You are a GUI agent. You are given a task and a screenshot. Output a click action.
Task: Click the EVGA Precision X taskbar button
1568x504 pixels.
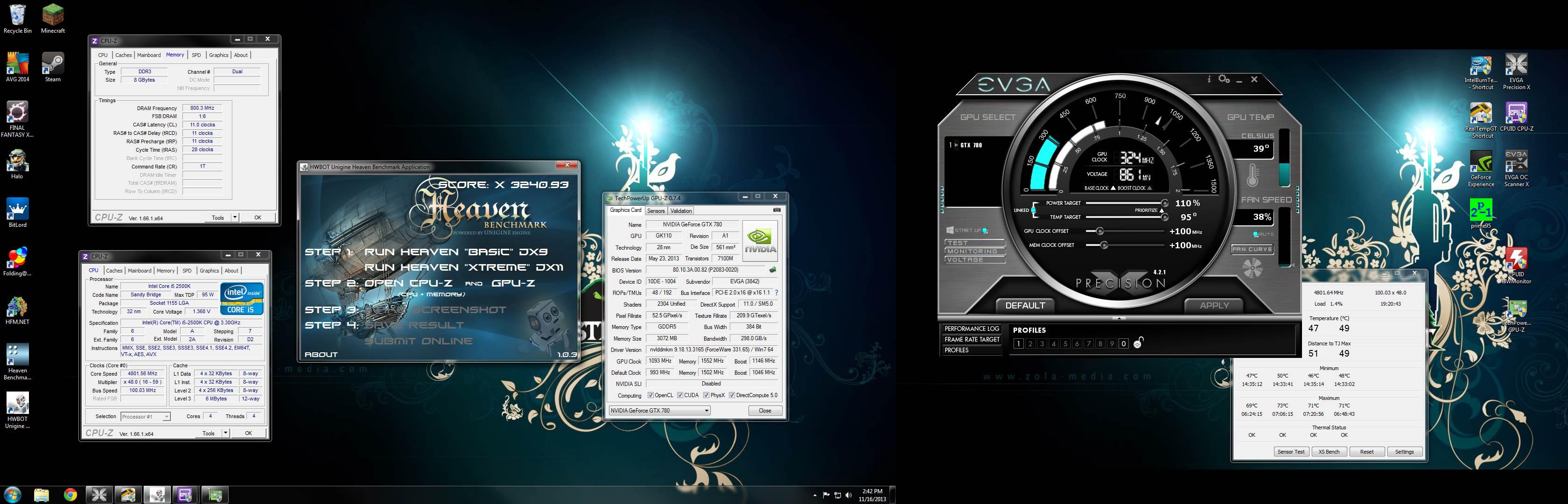pyautogui.click(x=98, y=494)
